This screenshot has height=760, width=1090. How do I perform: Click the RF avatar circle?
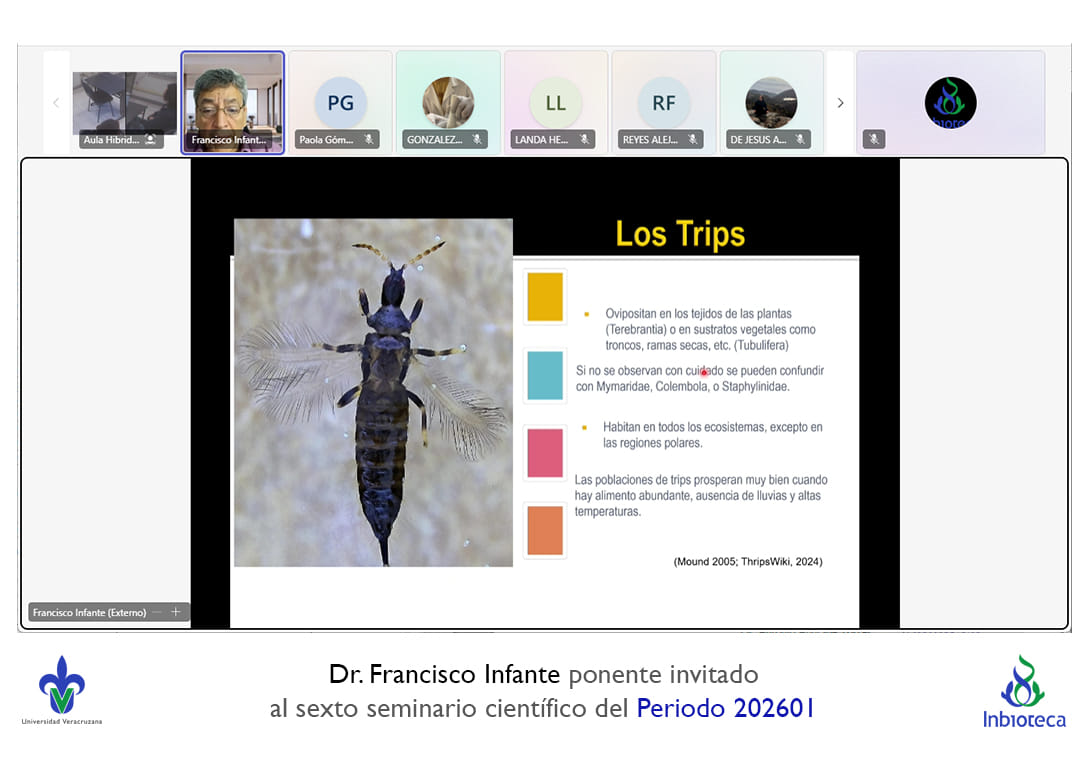tap(664, 103)
